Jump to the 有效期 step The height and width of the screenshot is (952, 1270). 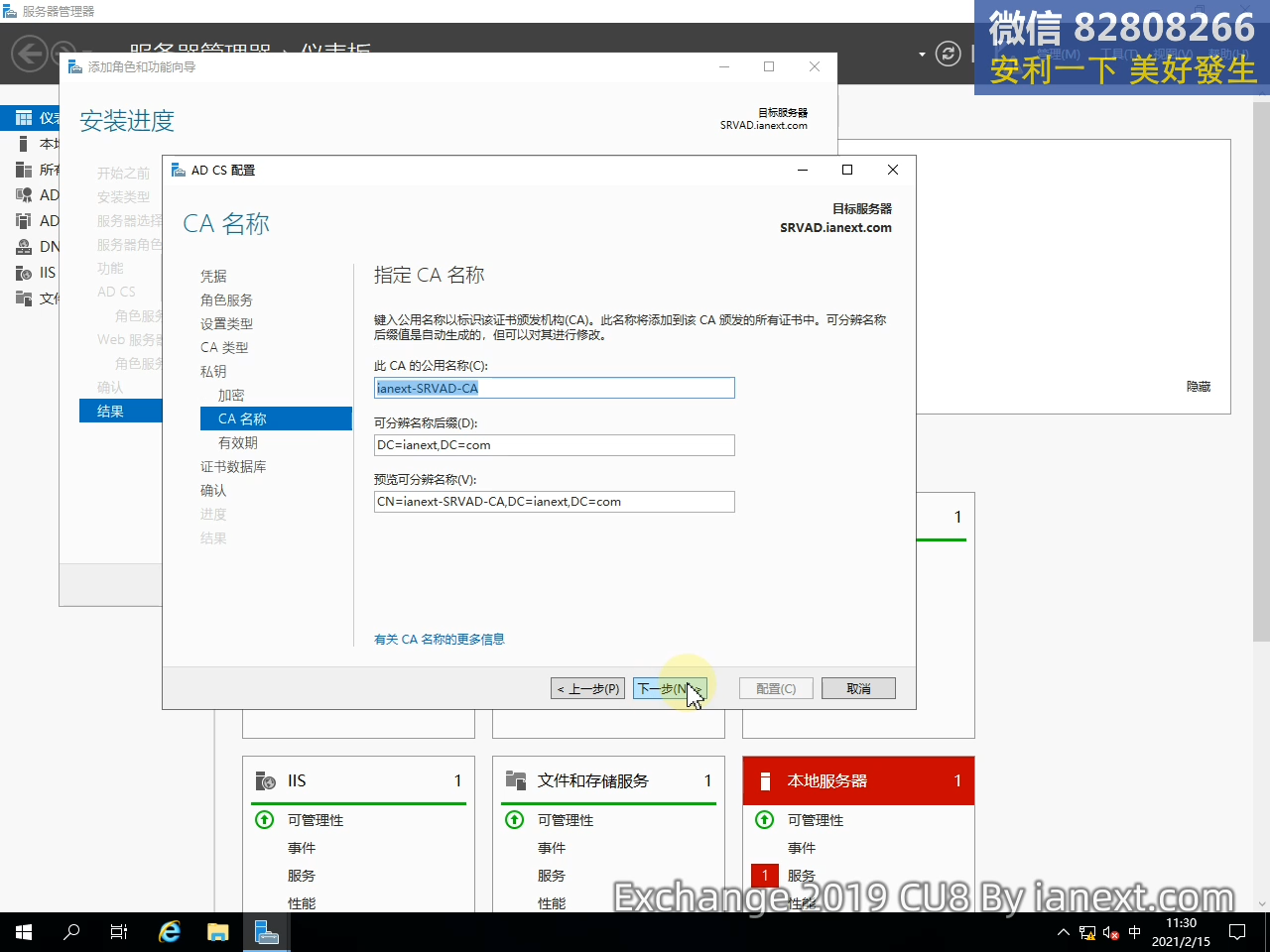point(238,442)
